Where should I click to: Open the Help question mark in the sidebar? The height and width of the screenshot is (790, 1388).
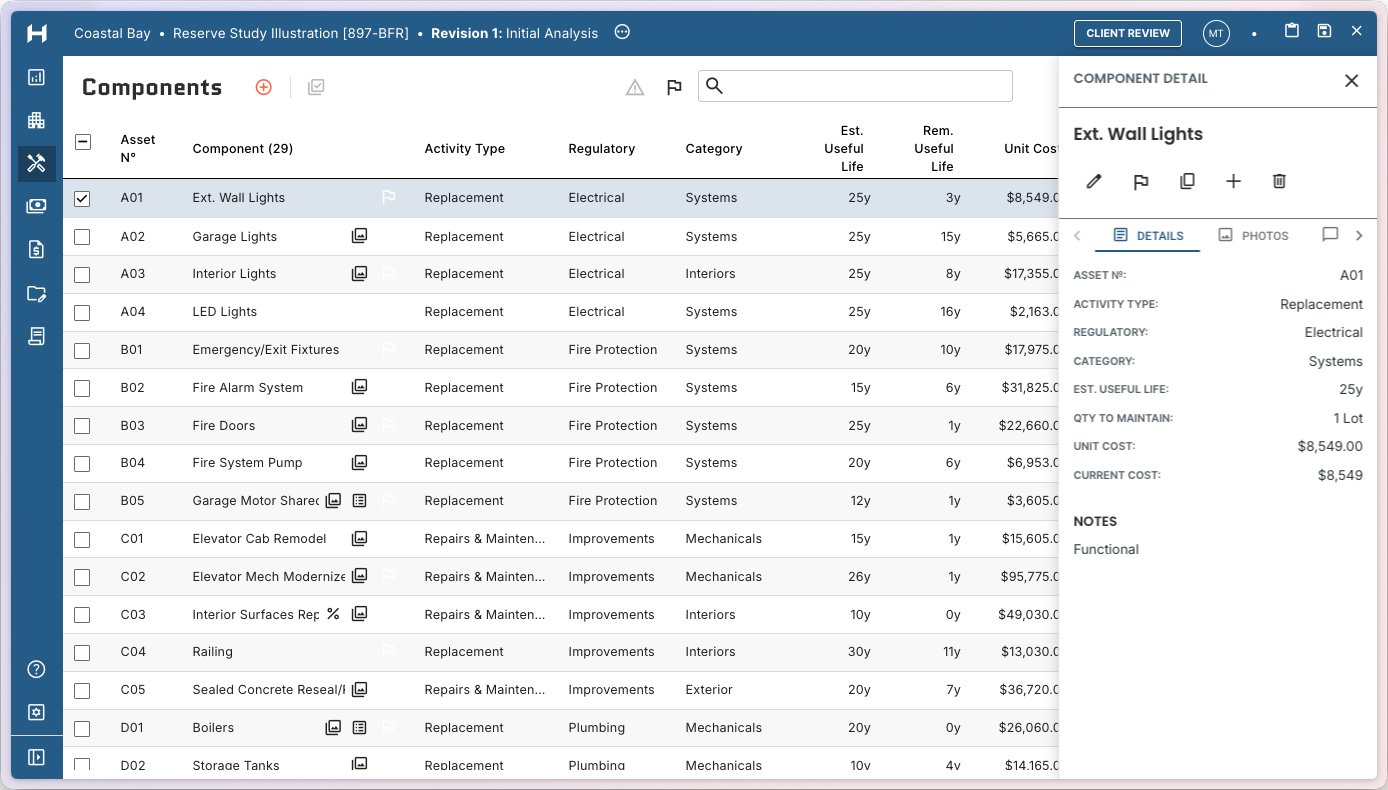(36, 669)
